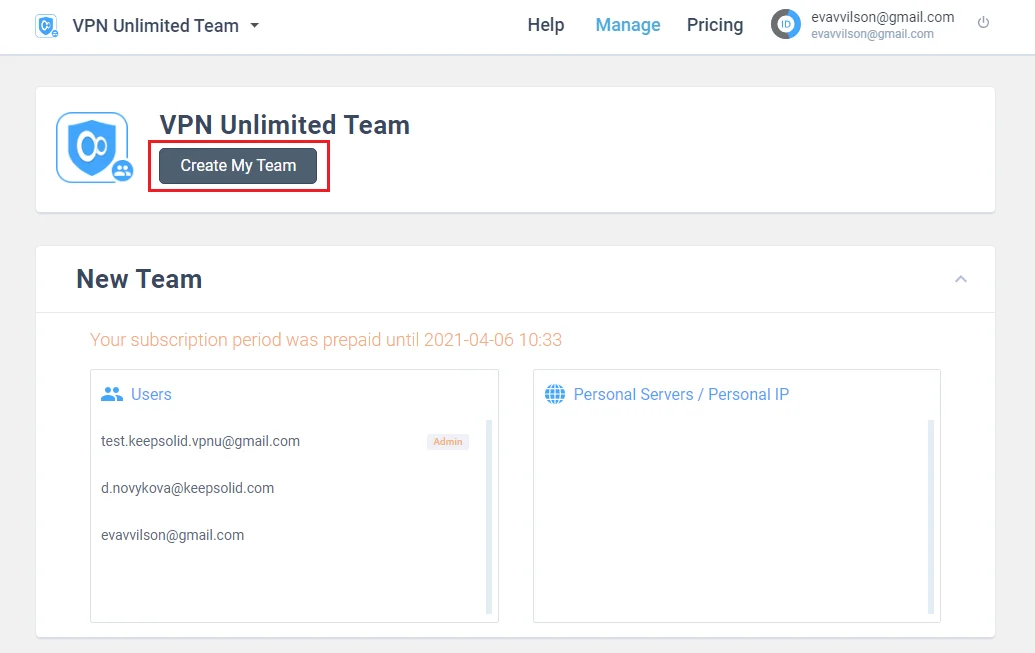
Task: Click the evavvilson@gmail.com account name in header
Action: pos(883,17)
